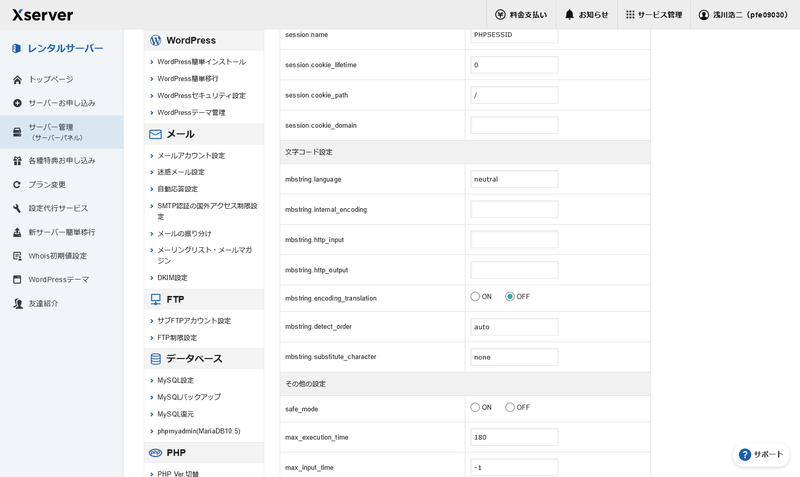Set mbstring.encoding_translation to ON
The width and height of the screenshot is (800, 477).
coord(475,297)
